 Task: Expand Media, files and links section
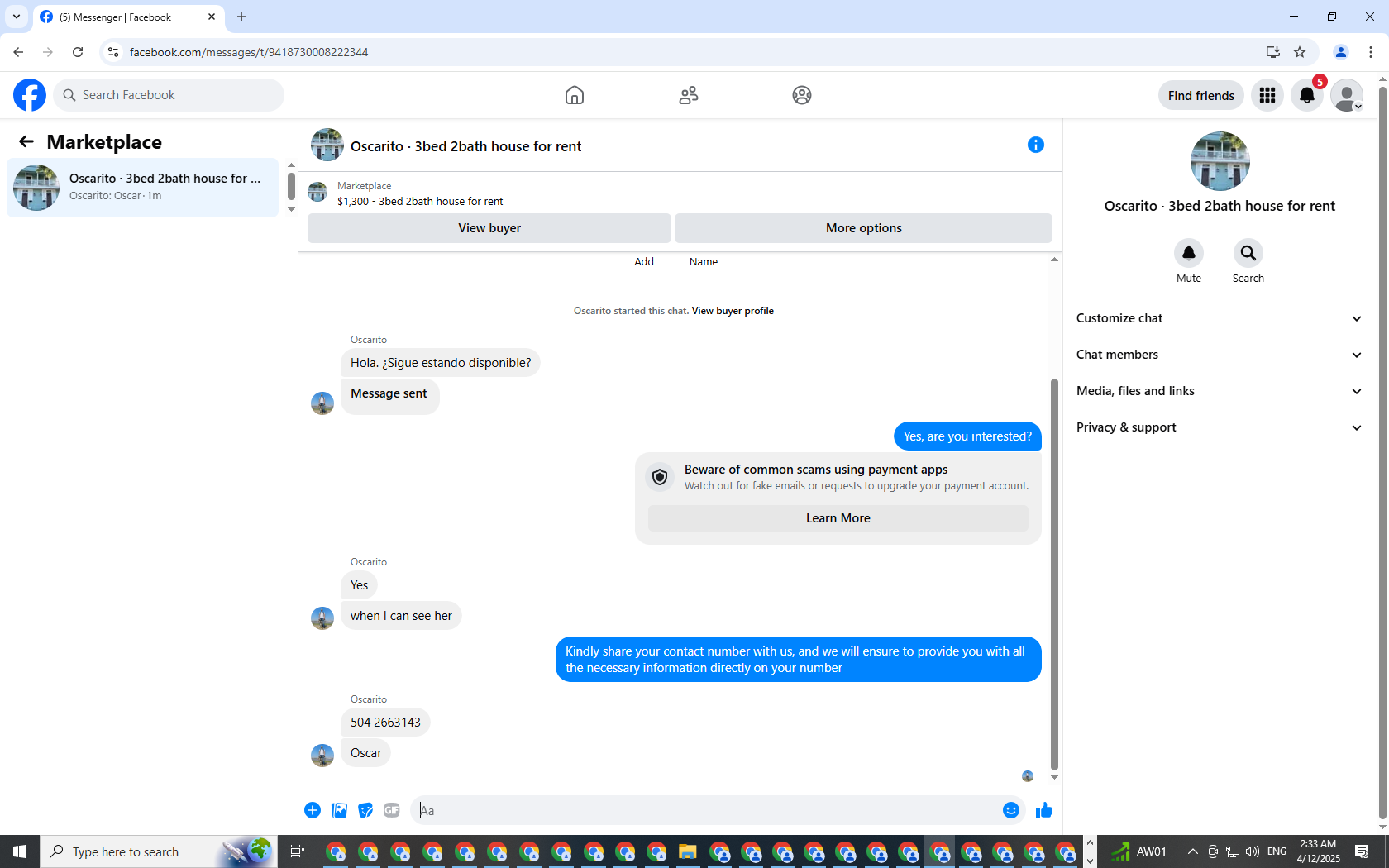coord(1220,391)
